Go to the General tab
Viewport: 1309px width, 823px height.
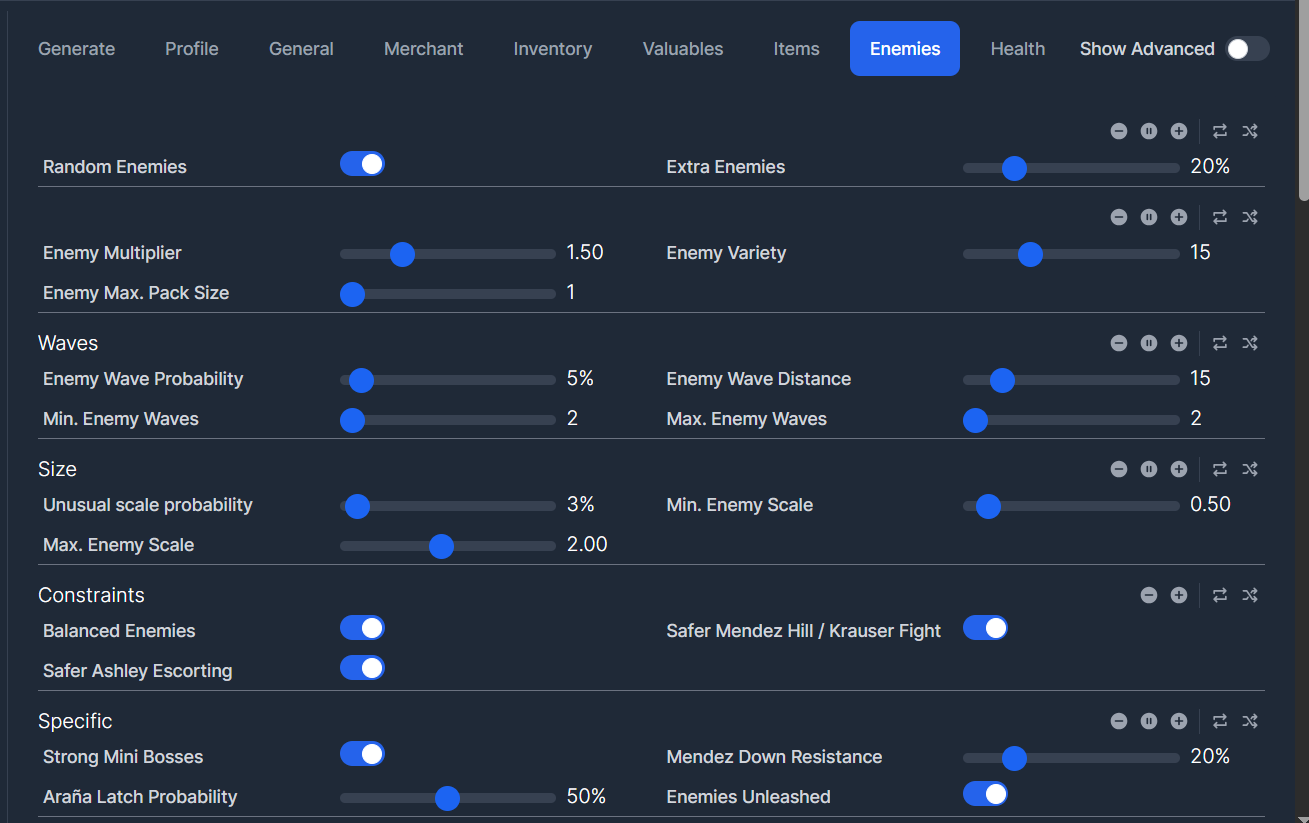(301, 49)
